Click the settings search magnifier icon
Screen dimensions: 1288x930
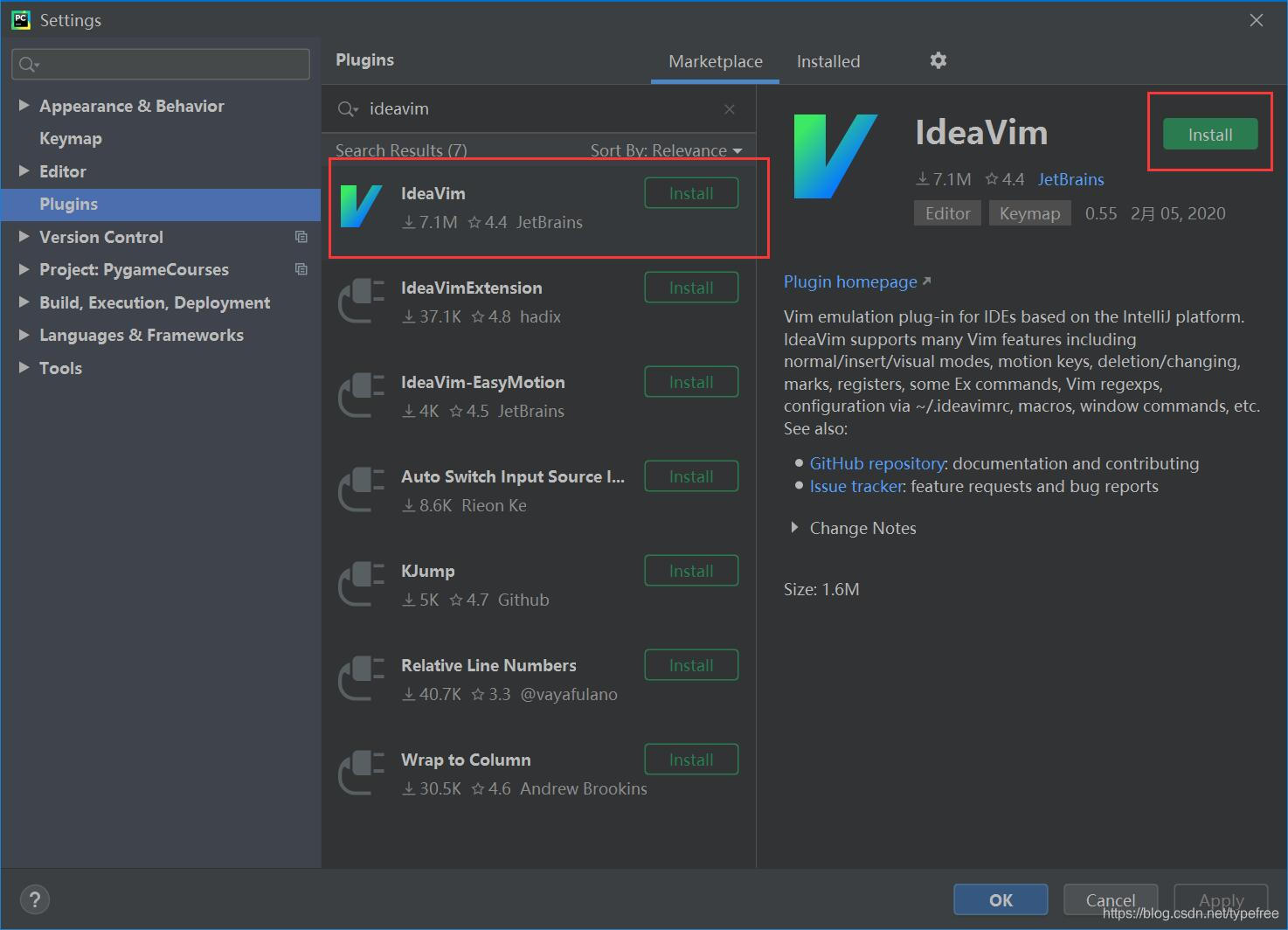coord(29,64)
